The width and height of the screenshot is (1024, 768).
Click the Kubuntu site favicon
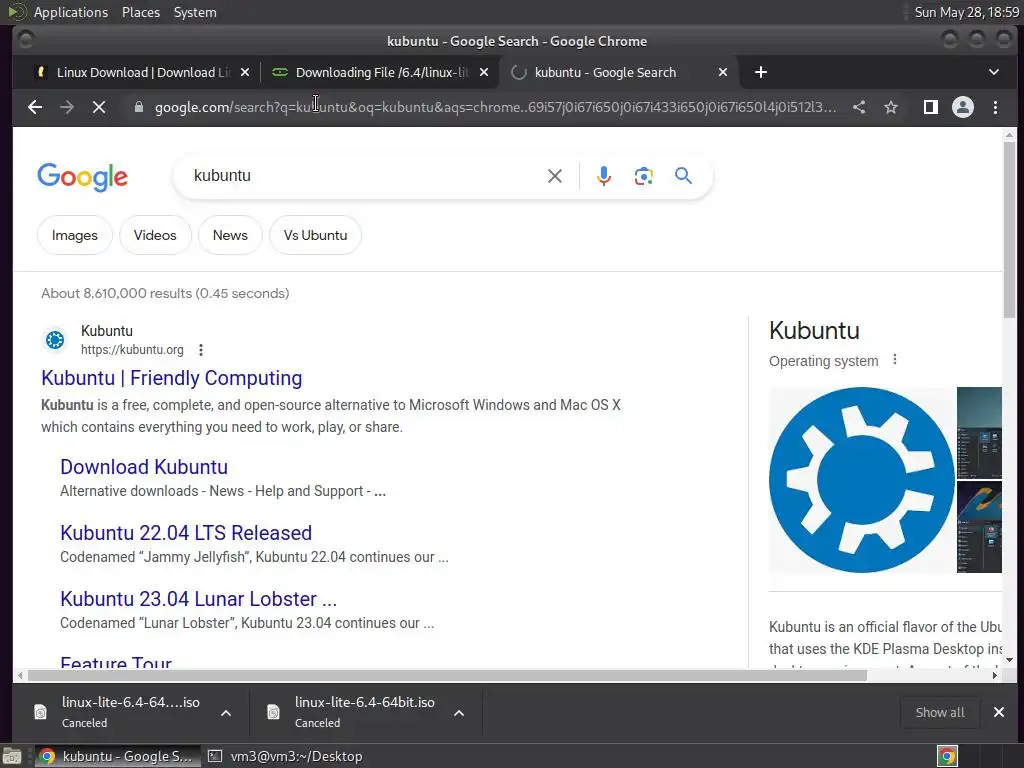click(x=55, y=340)
